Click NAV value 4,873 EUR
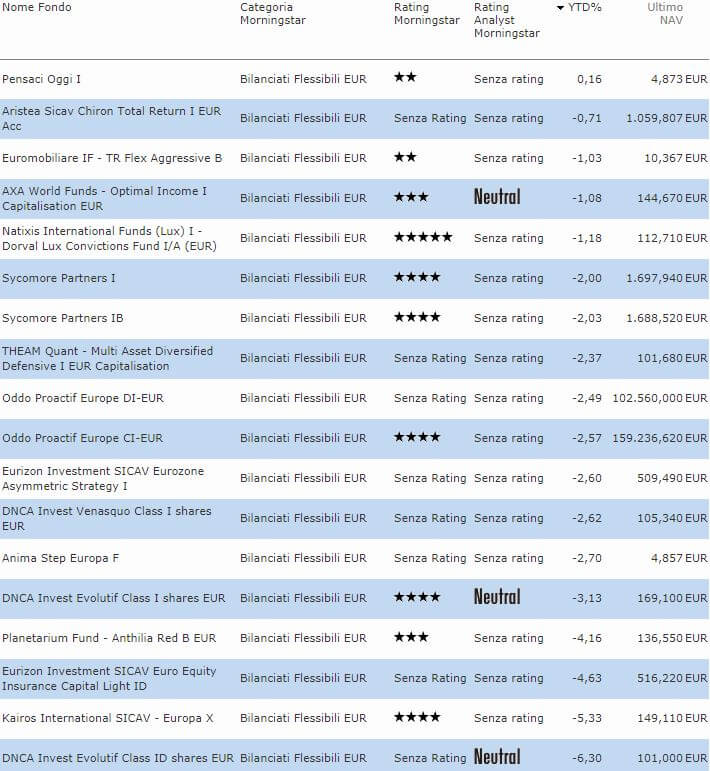Viewport: 710px width, 771px height. [679, 79]
